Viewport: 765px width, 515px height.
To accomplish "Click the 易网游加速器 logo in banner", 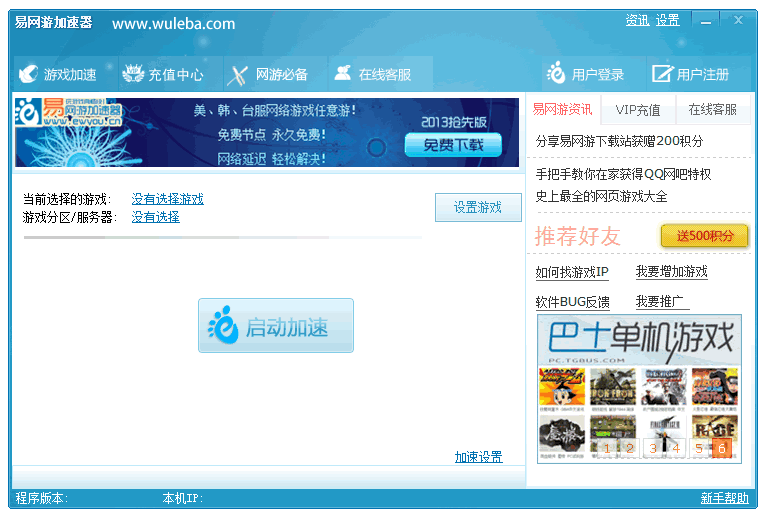I will (68, 112).
